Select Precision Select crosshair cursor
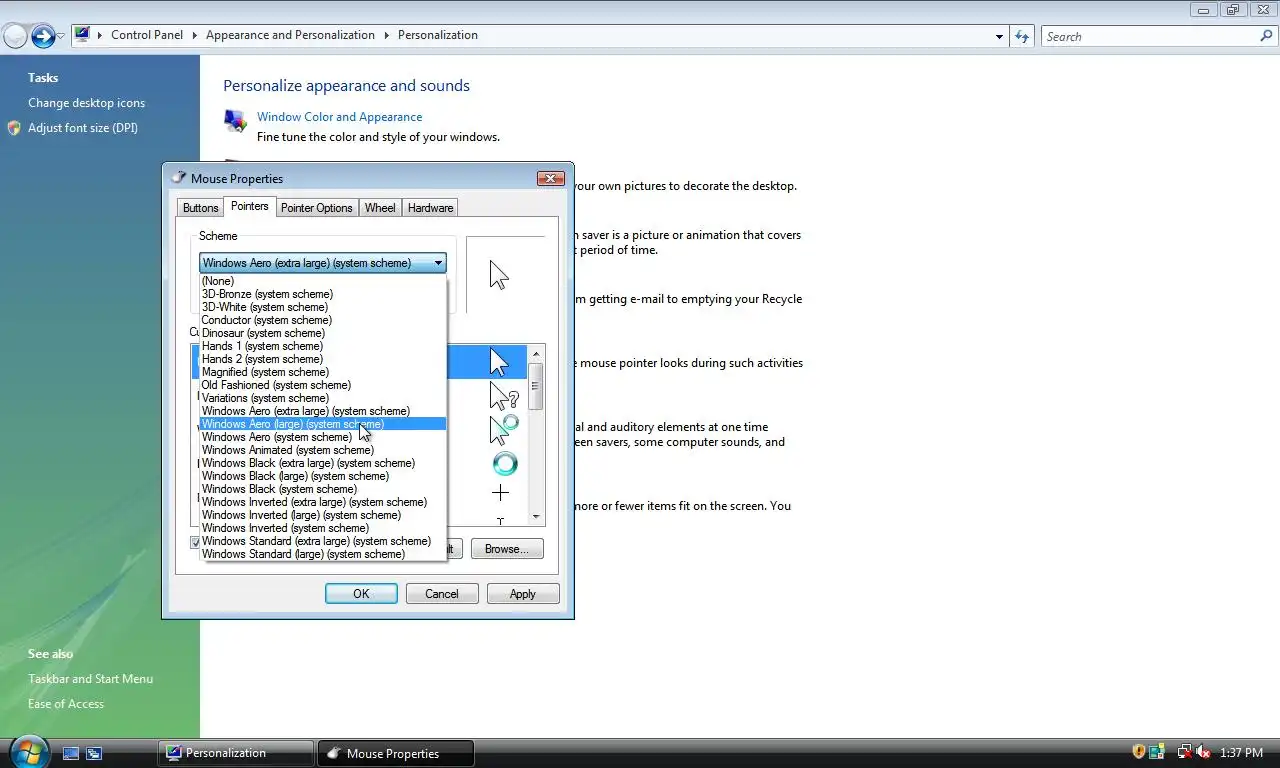The height and width of the screenshot is (768, 1280). 500,493
